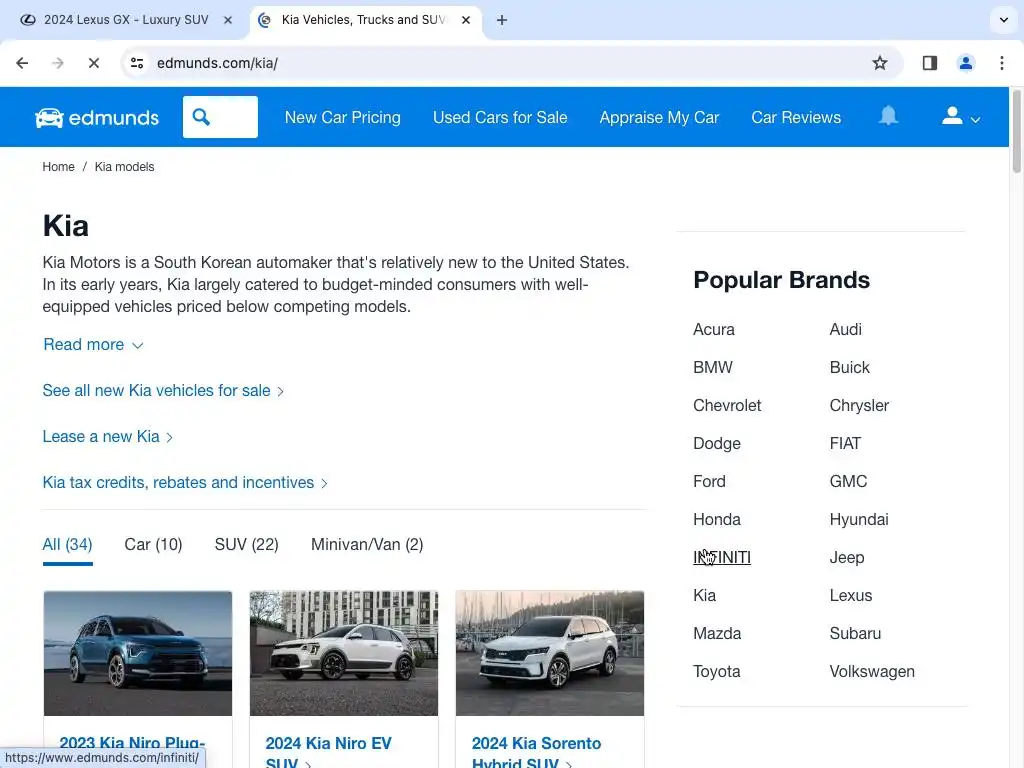
Task: Open a new browser tab
Action: click(x=502, y=20)
